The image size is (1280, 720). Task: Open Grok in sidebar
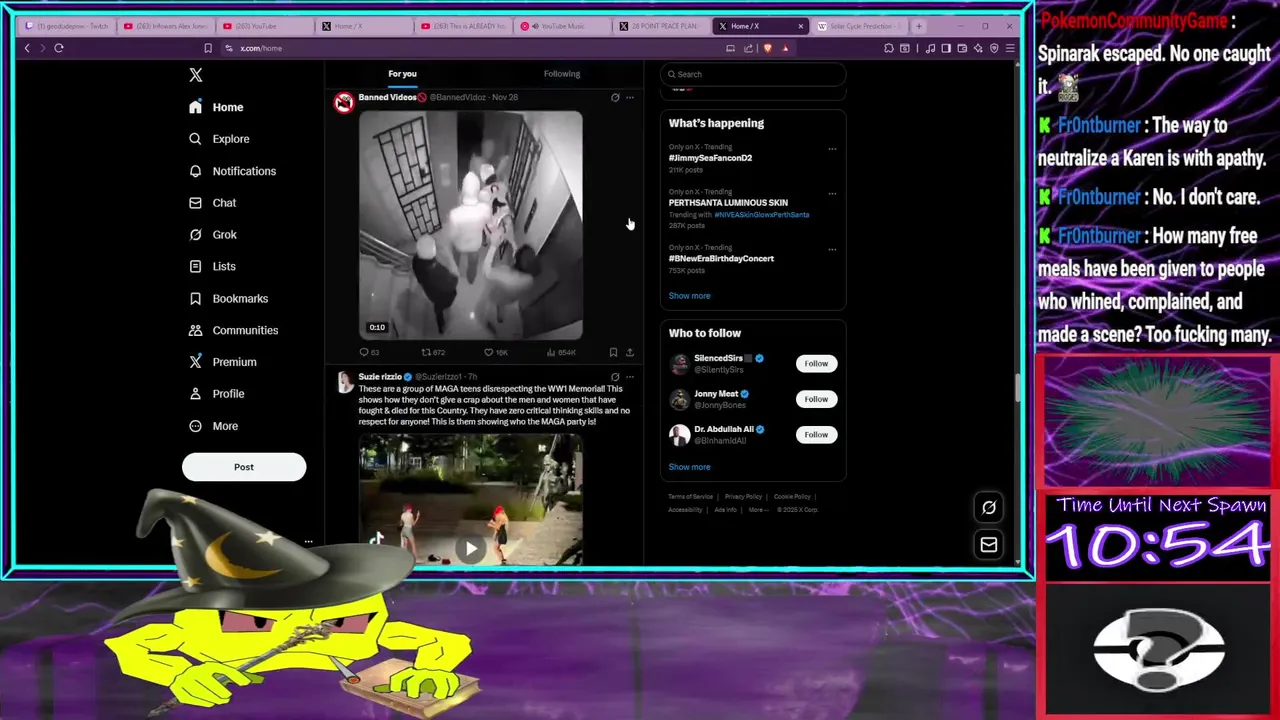[213, 235]
